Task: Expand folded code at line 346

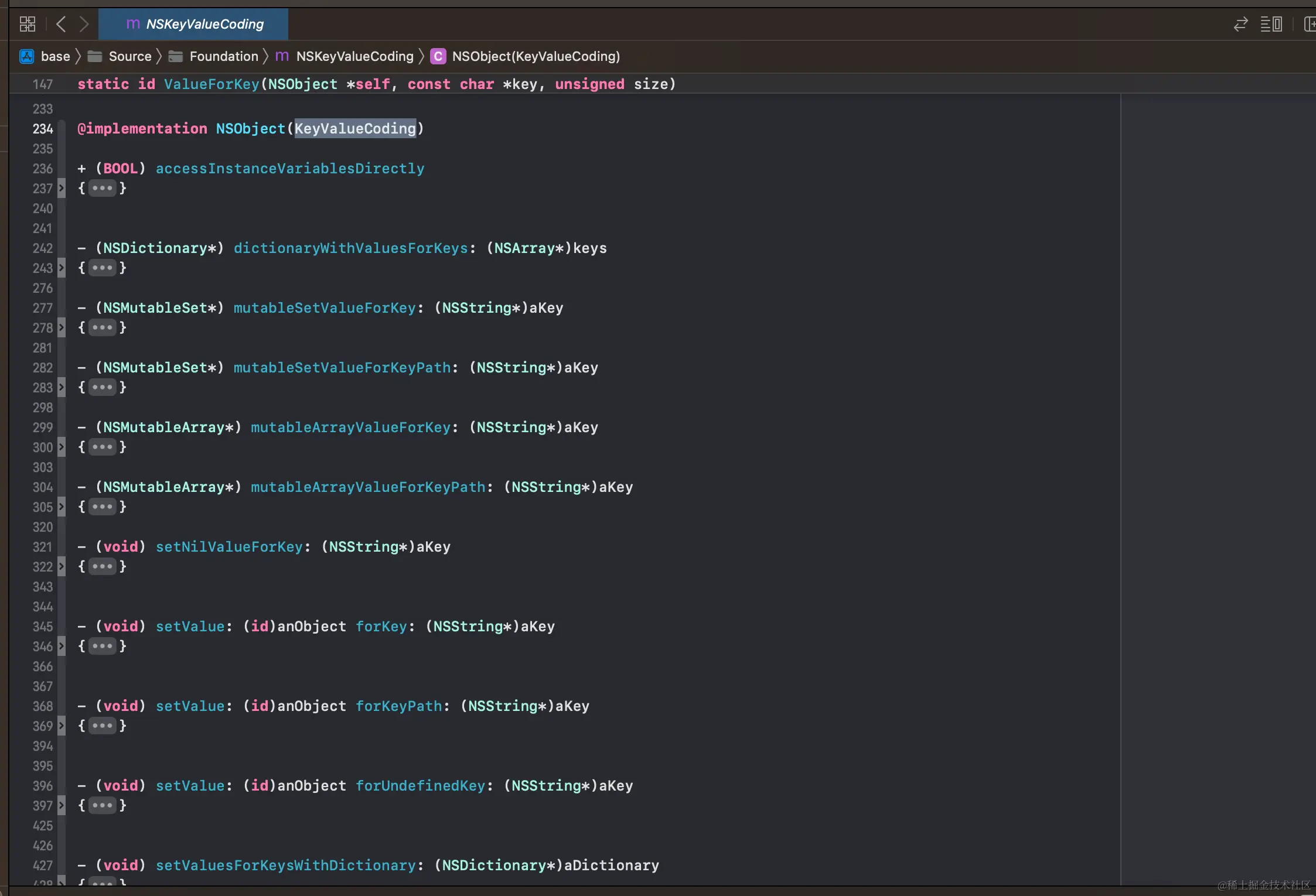Action: (62, 647)
